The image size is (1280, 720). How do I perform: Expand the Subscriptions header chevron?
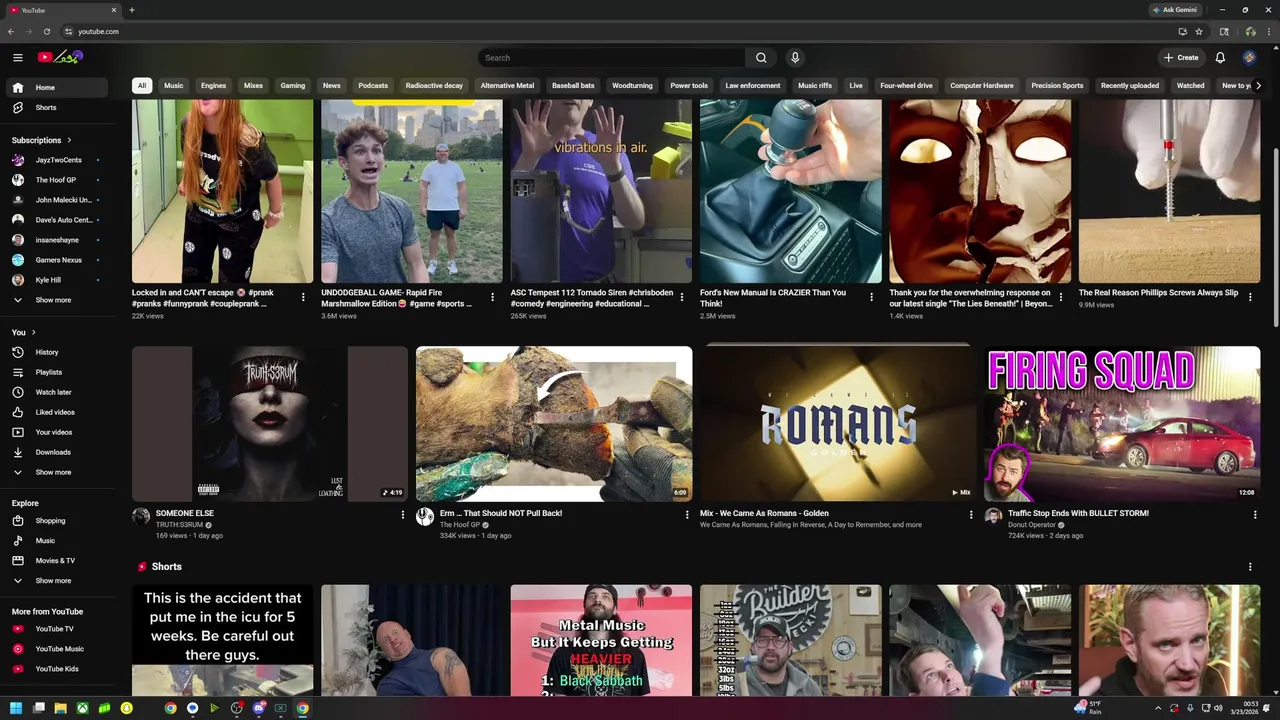pyautogui.click(x=69, y=140)
